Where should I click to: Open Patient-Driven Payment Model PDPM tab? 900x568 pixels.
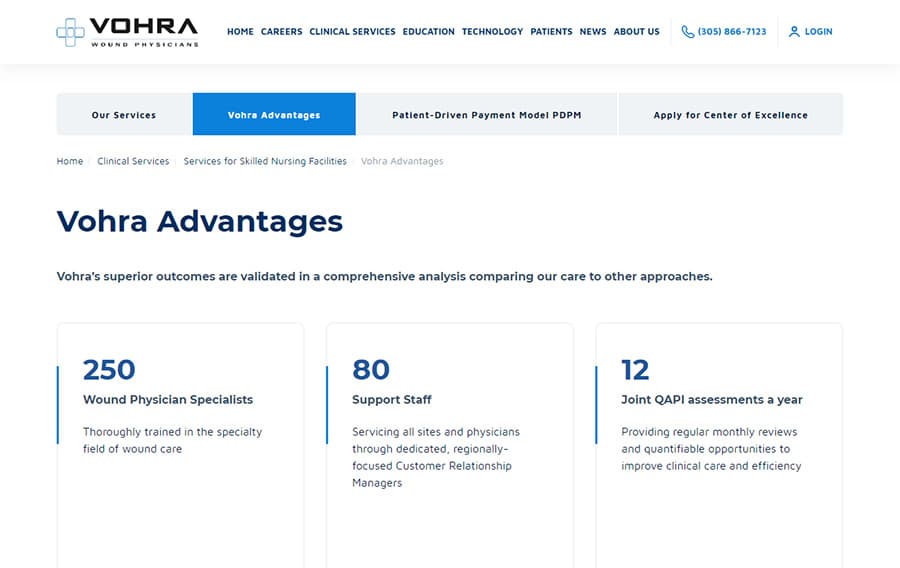[486, 115]
